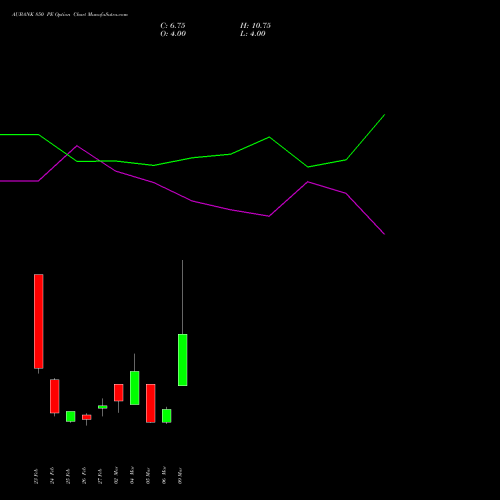Click the 06 Mar date label
This screenshot has width=500, height=500.
[164, 476]
